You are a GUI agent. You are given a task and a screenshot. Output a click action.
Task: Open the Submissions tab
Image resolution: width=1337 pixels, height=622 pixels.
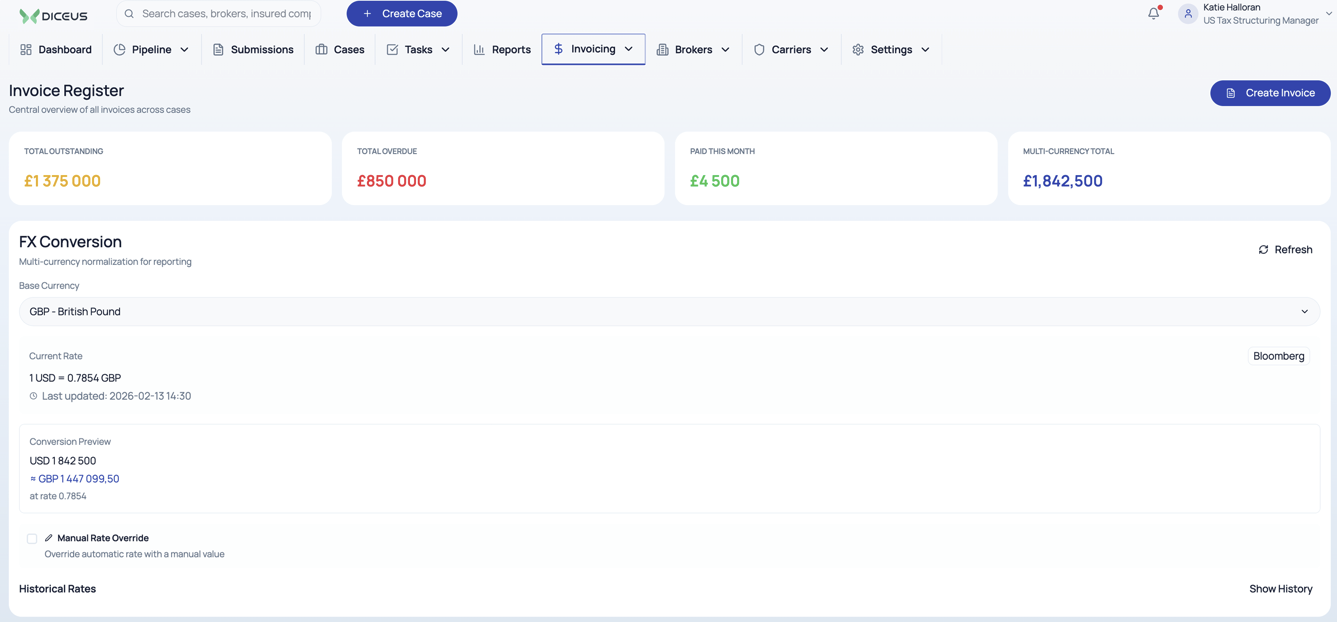click(253, 49)
